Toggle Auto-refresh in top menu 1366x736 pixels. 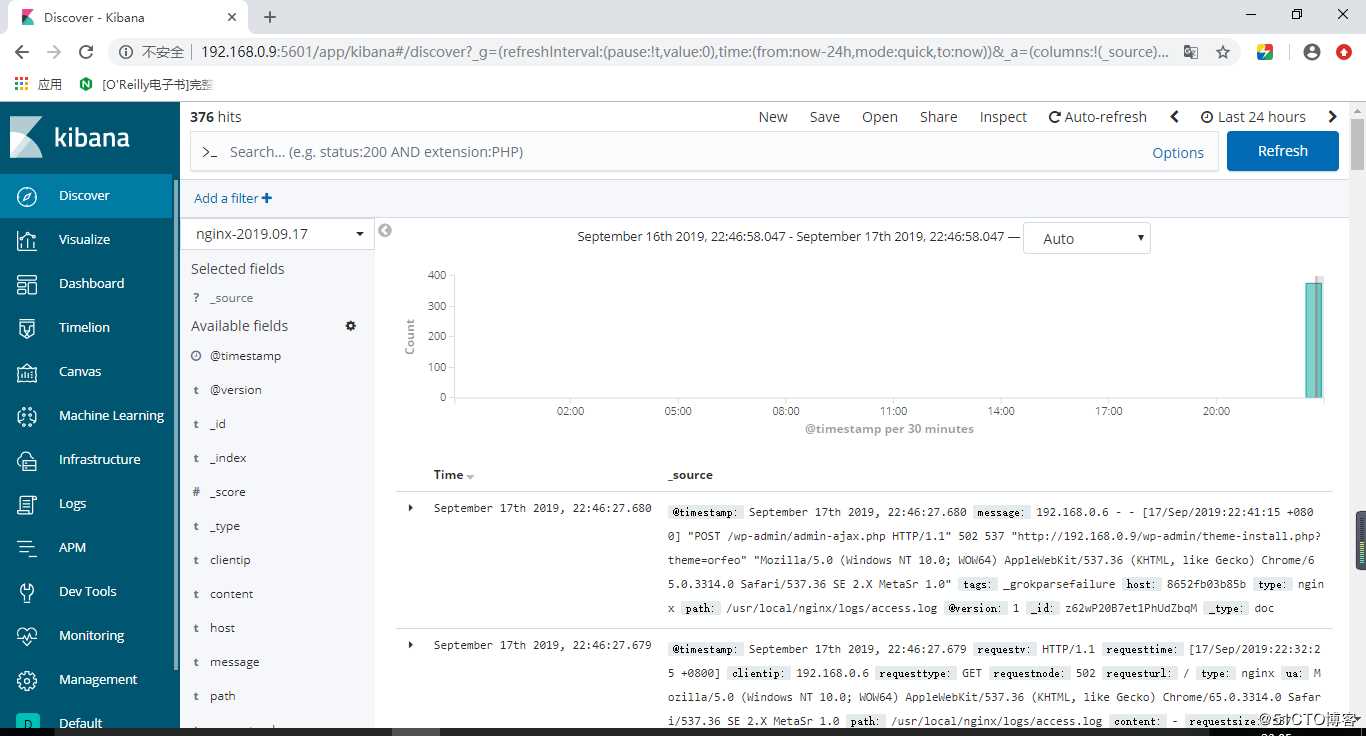(1097, 117)
